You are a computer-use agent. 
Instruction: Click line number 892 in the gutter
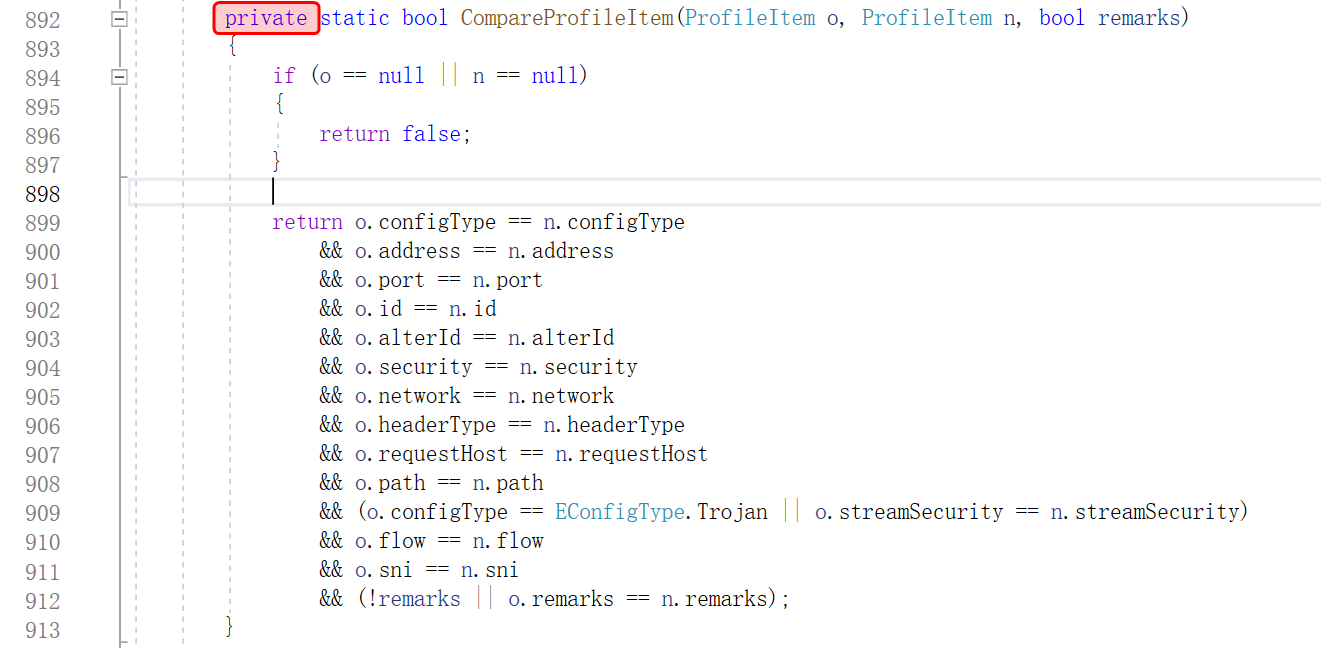tap(43, 20)
